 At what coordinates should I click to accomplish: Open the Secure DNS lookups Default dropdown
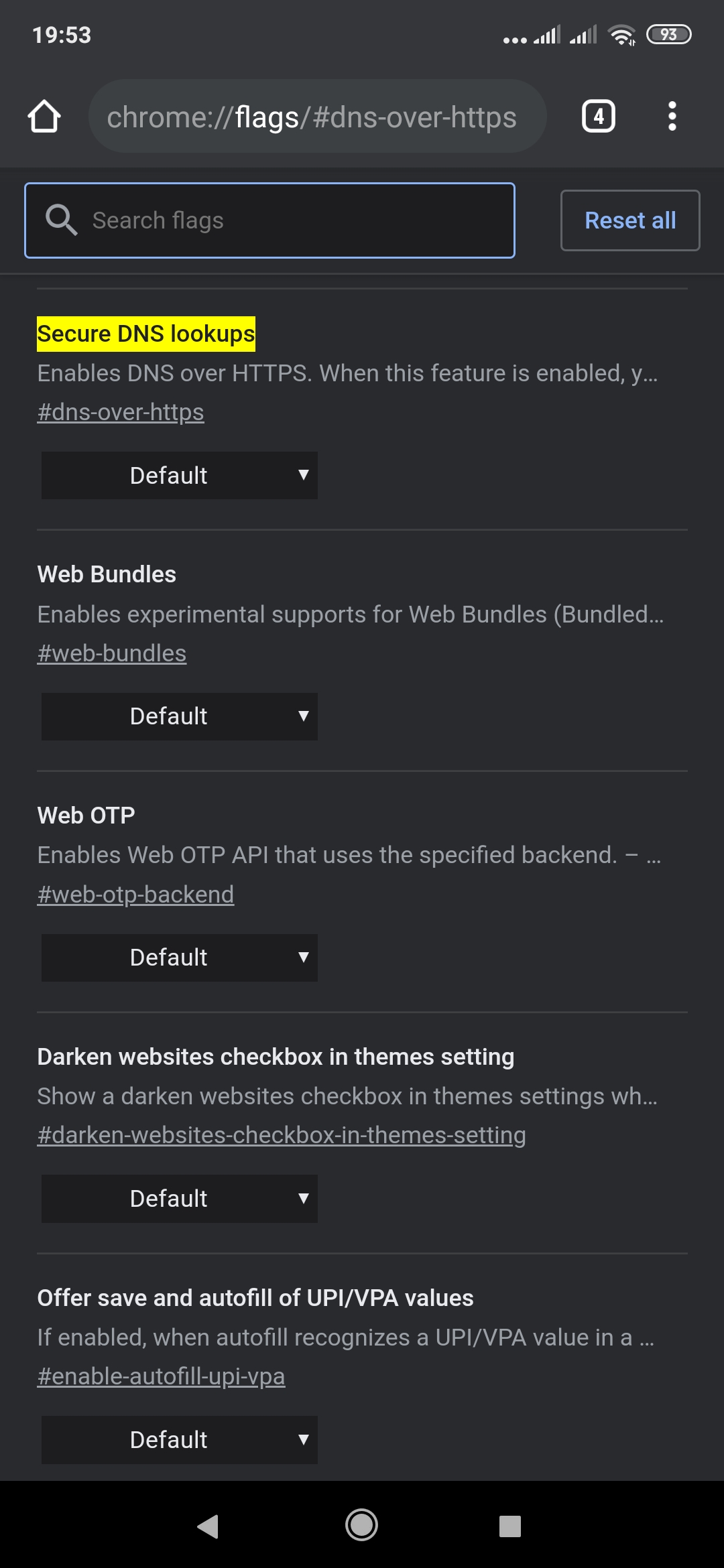pos(180,475)
